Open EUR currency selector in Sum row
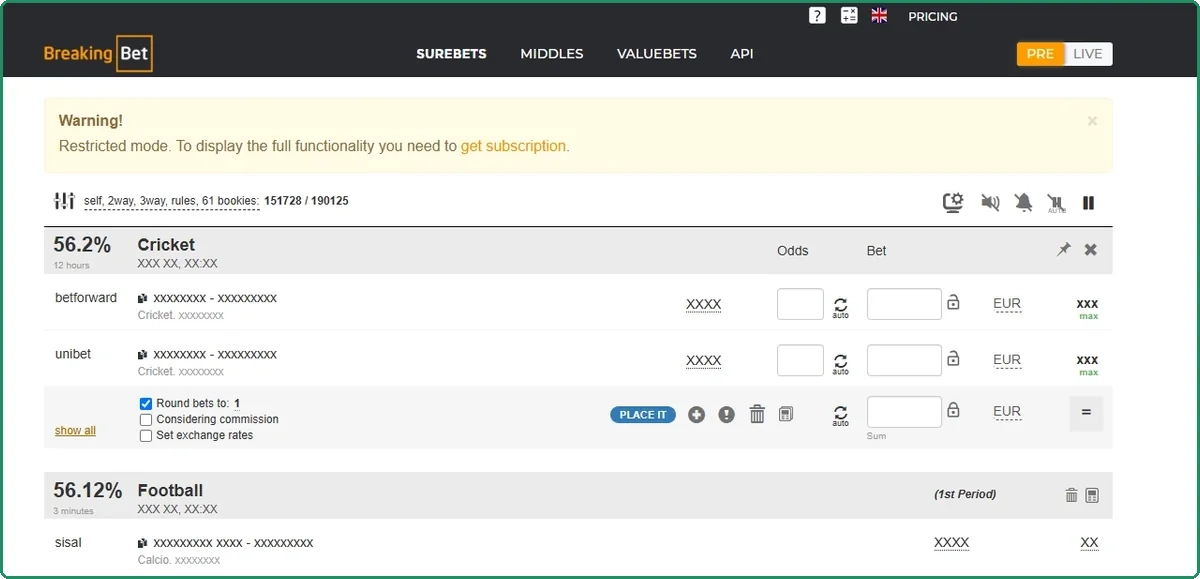The height and width of the screenshot is (579, 1200). click(1007, 412)
